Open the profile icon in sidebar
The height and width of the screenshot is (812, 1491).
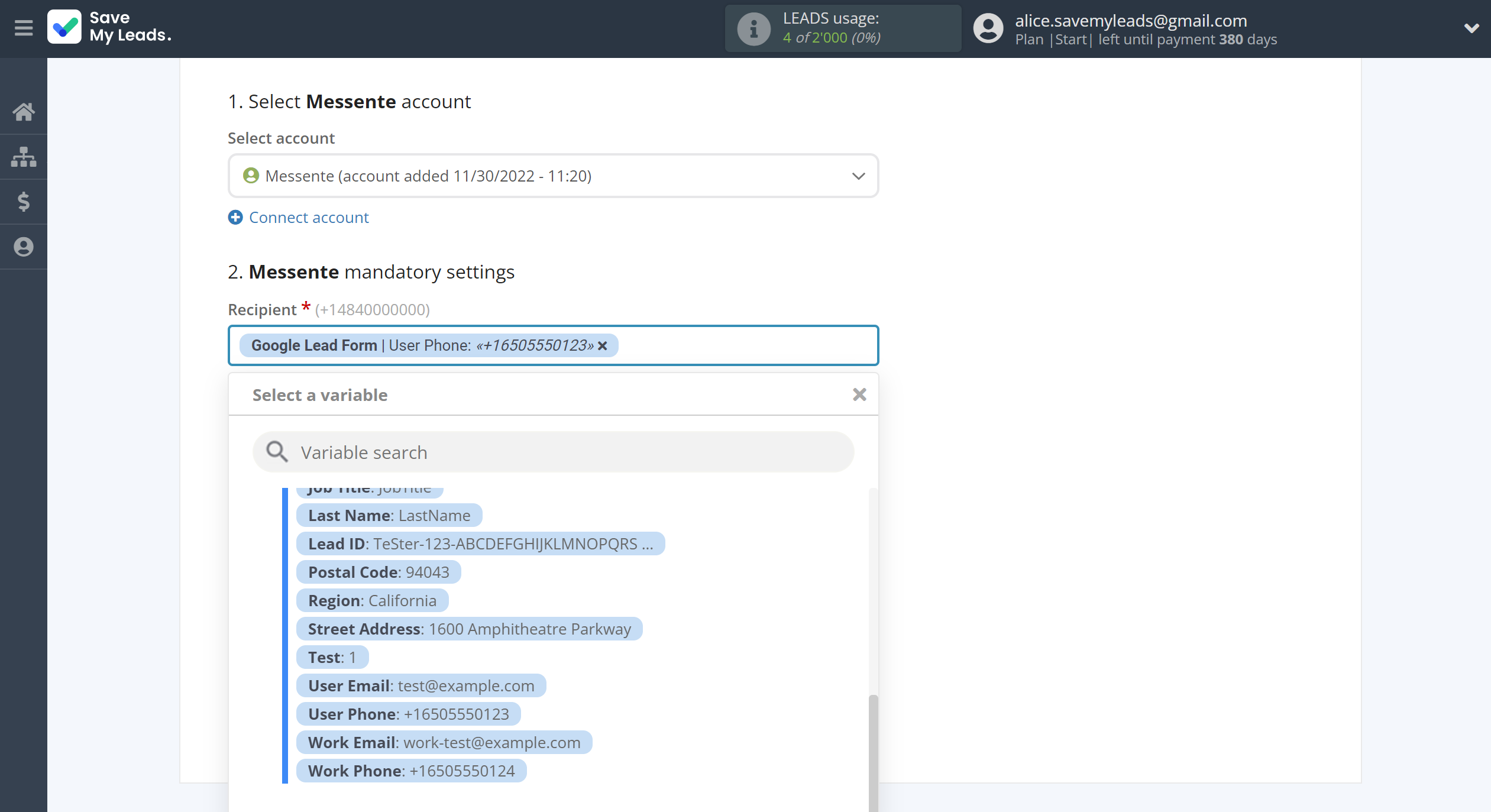tap(24, 247)
